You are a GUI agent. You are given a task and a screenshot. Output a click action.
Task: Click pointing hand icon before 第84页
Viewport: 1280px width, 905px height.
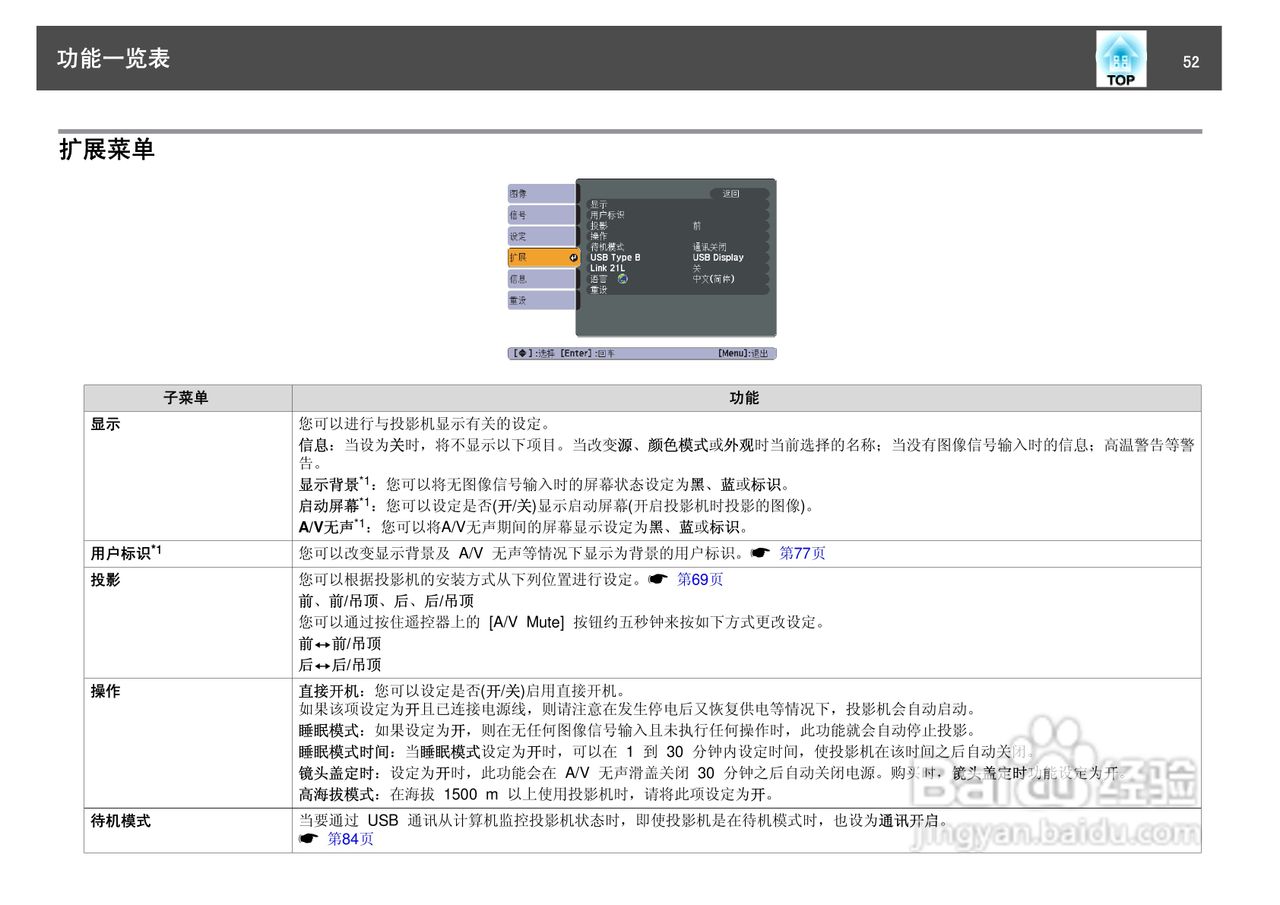(309, 839)
